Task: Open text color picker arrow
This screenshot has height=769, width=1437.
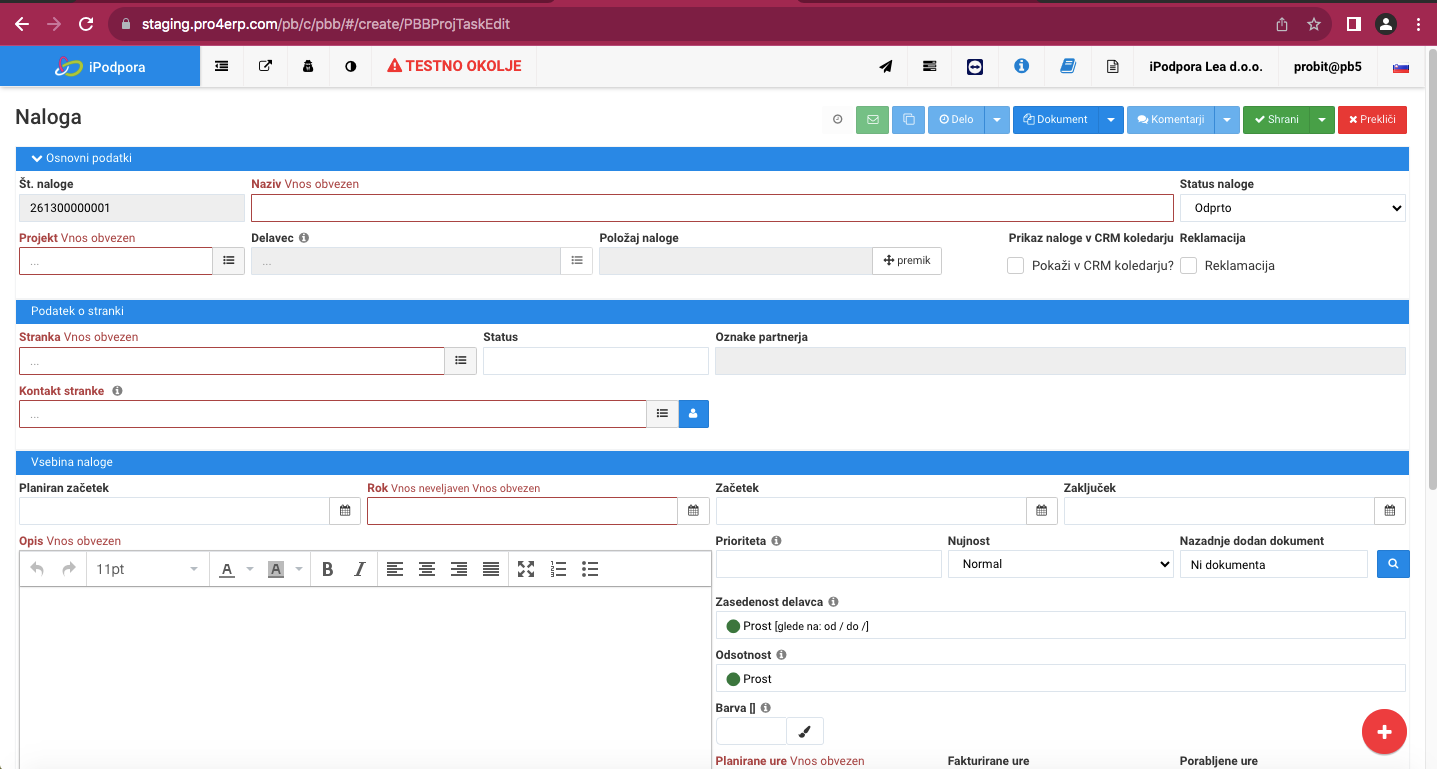Action: pyautogui.click(x=250, y=569)
